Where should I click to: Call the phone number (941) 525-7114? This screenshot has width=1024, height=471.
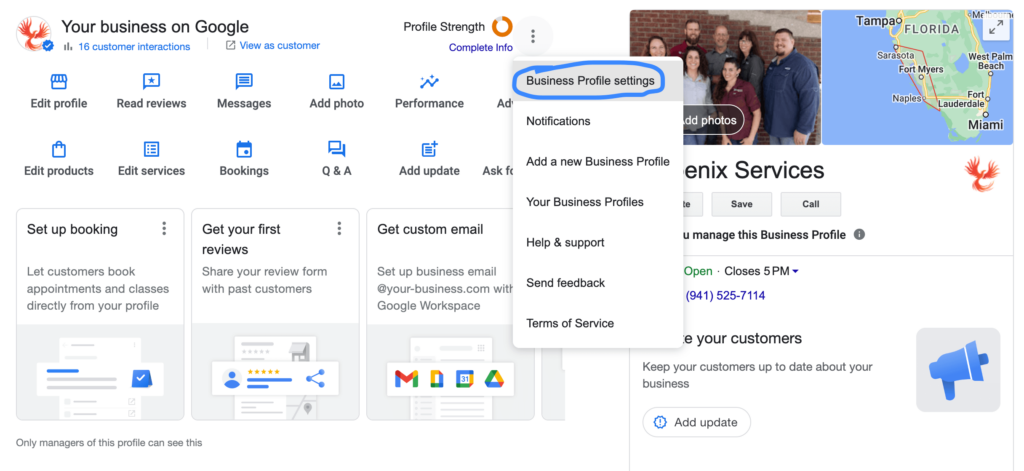pos(725,296)
